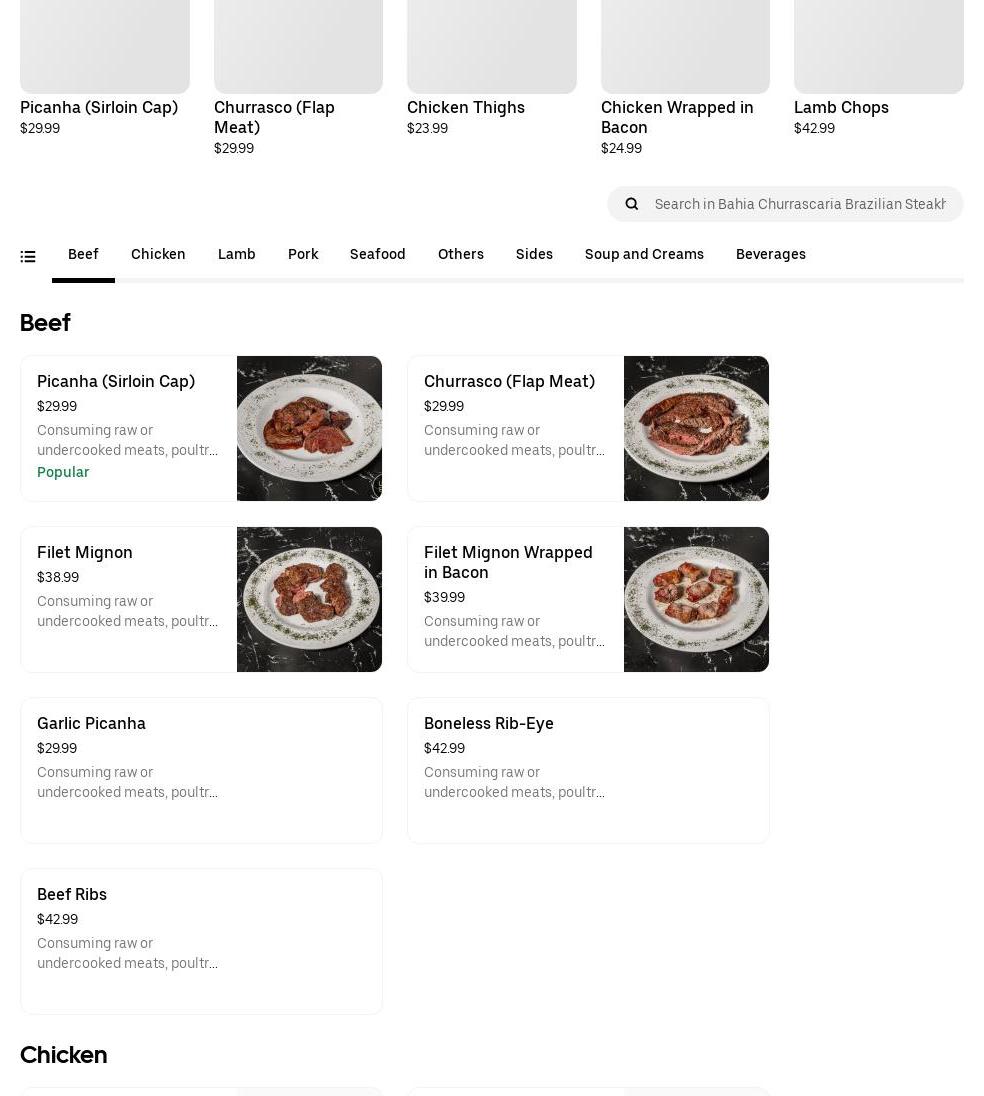Open the Pork category tab
Image resolution: width=984 pixels, height=1096 pixels.
(x=303, y=254)
